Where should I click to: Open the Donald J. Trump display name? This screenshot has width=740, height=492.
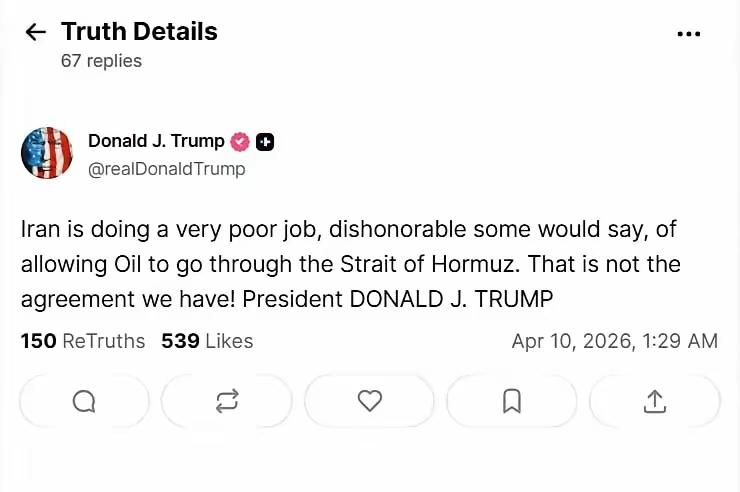coord(156,141)
